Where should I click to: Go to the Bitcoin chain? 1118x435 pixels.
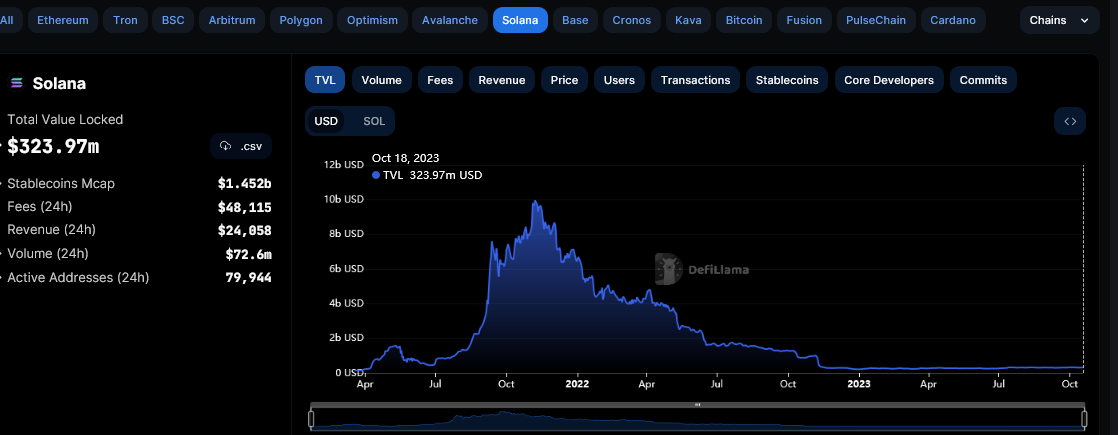click(744, 20)
